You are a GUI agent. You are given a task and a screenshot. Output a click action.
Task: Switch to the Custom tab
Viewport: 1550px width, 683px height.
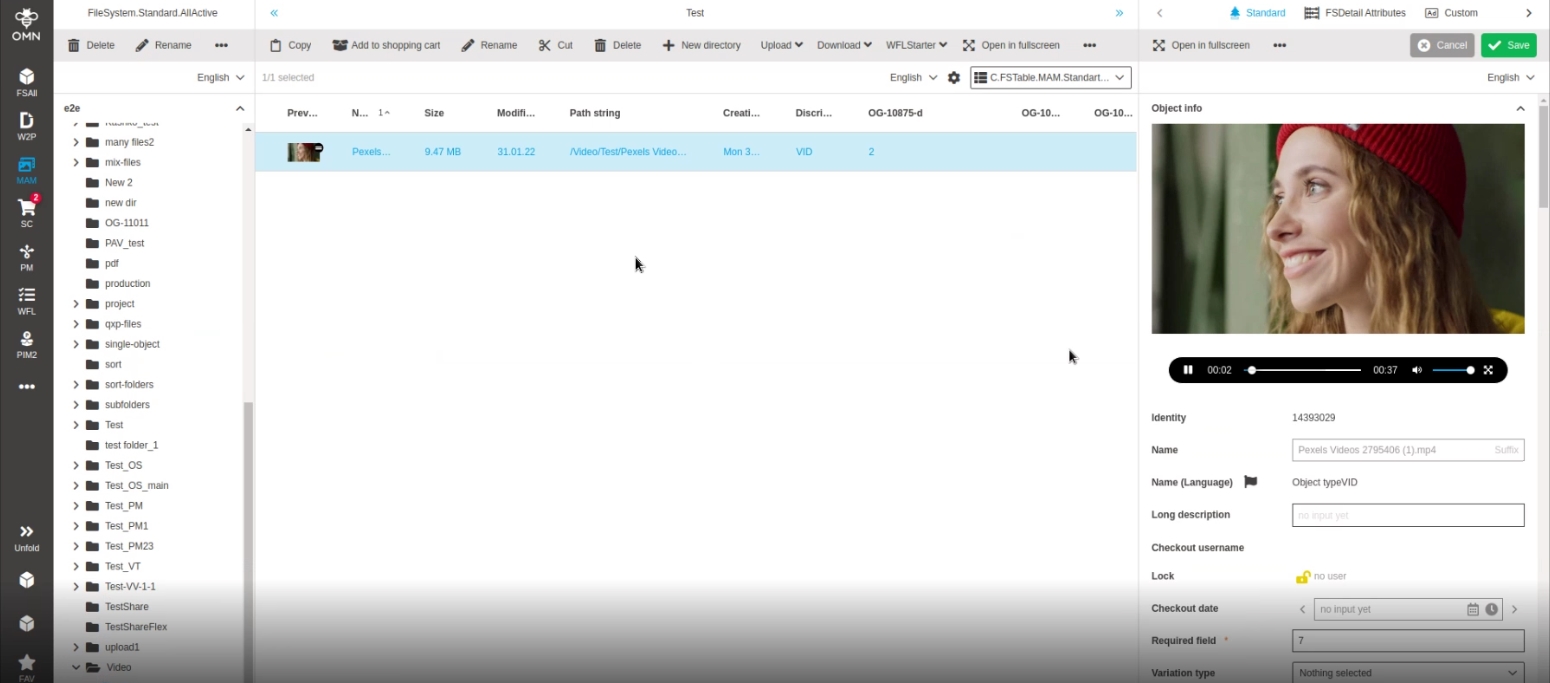tap(1451, 13)
